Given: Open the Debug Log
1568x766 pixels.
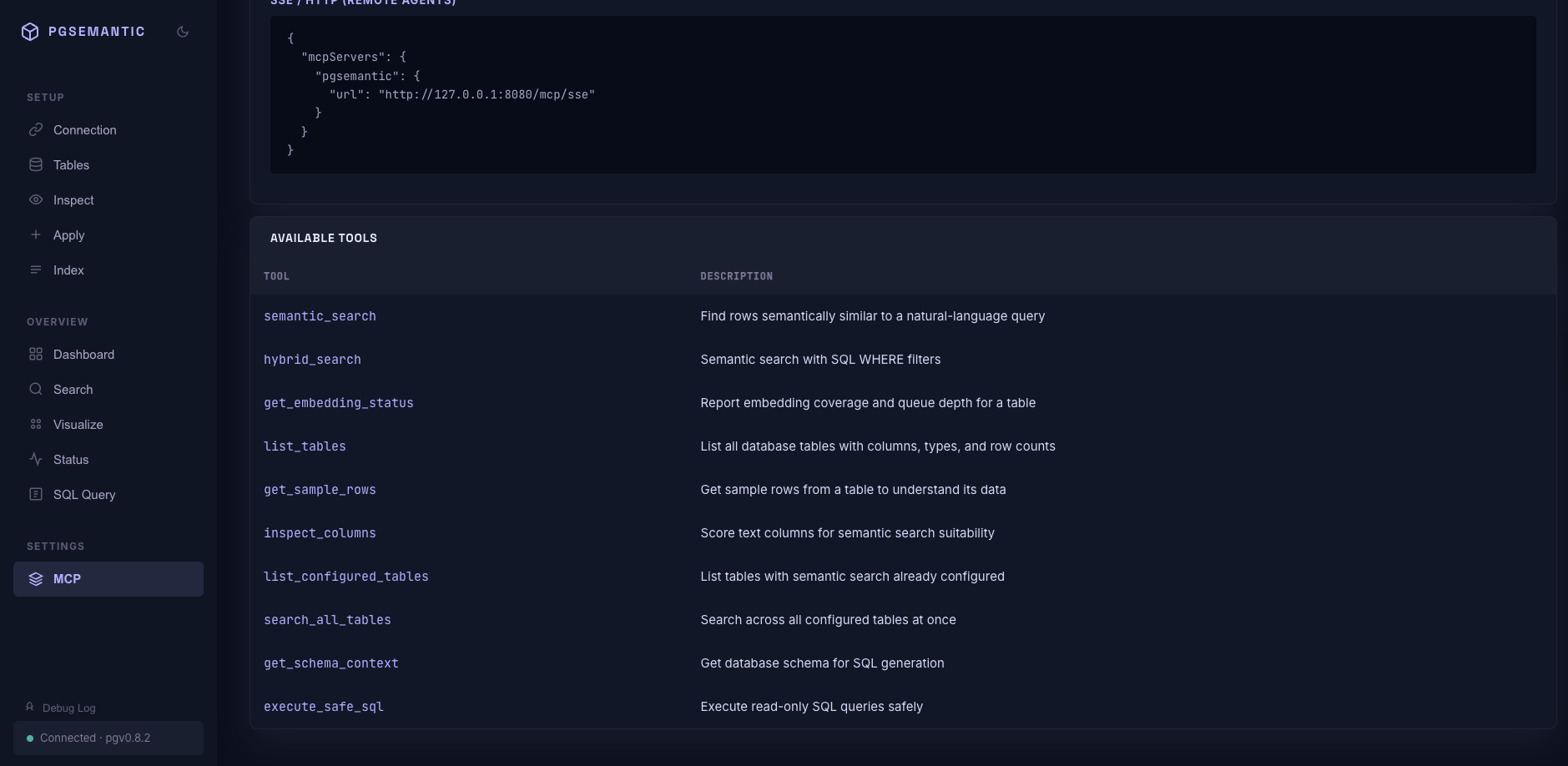Looking at the screenshot, I should click(x=68, y=707).
